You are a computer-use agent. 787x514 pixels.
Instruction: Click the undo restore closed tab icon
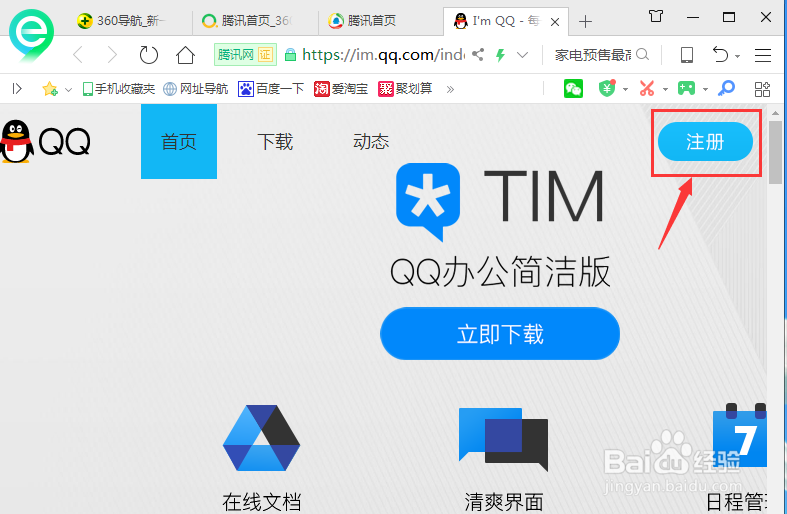click(x=720, y=54)
